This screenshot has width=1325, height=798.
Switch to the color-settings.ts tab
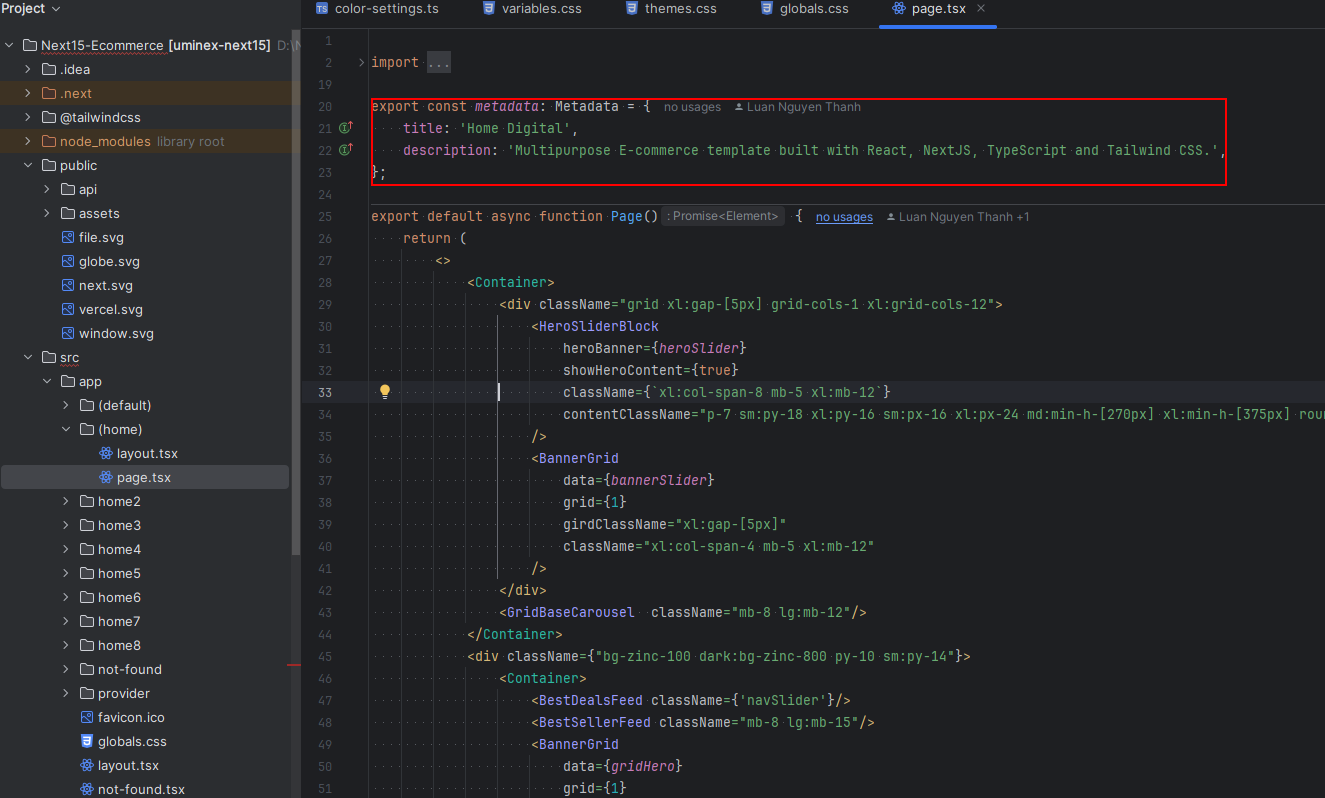pos(386,8)
